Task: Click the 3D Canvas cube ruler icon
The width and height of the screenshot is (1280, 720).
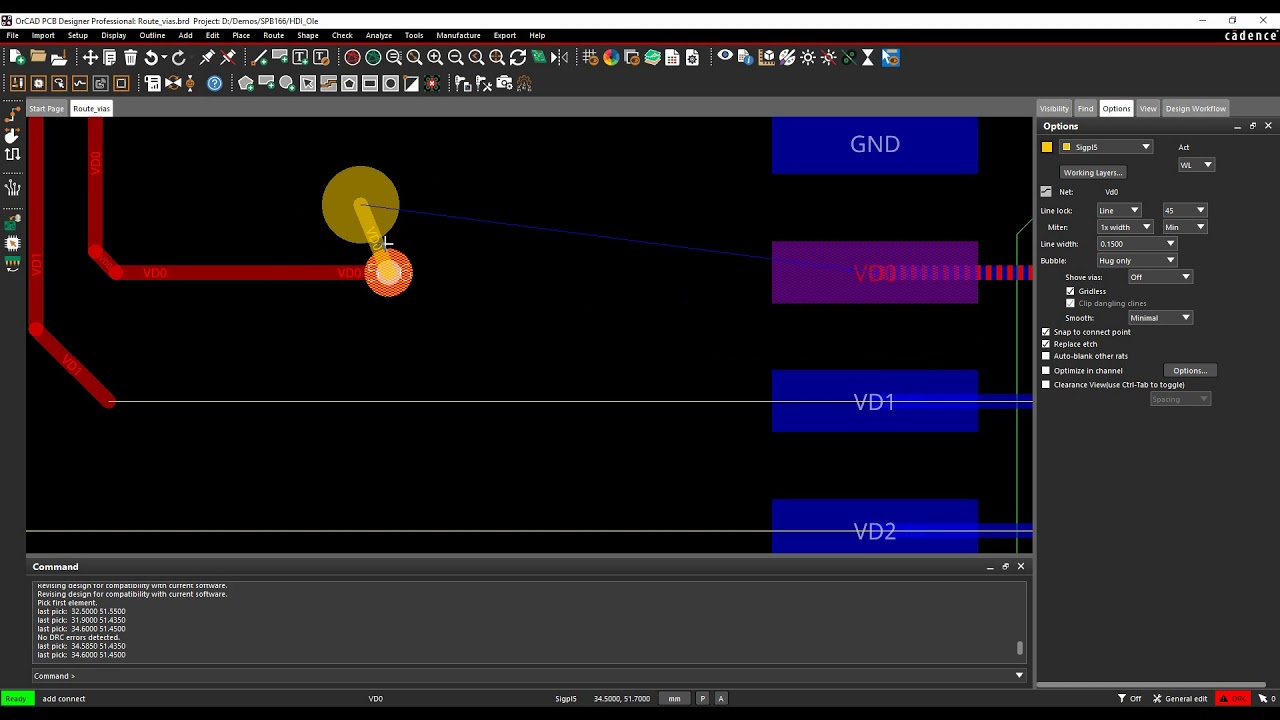Action: pyautogui.click(x=766, y=58)
